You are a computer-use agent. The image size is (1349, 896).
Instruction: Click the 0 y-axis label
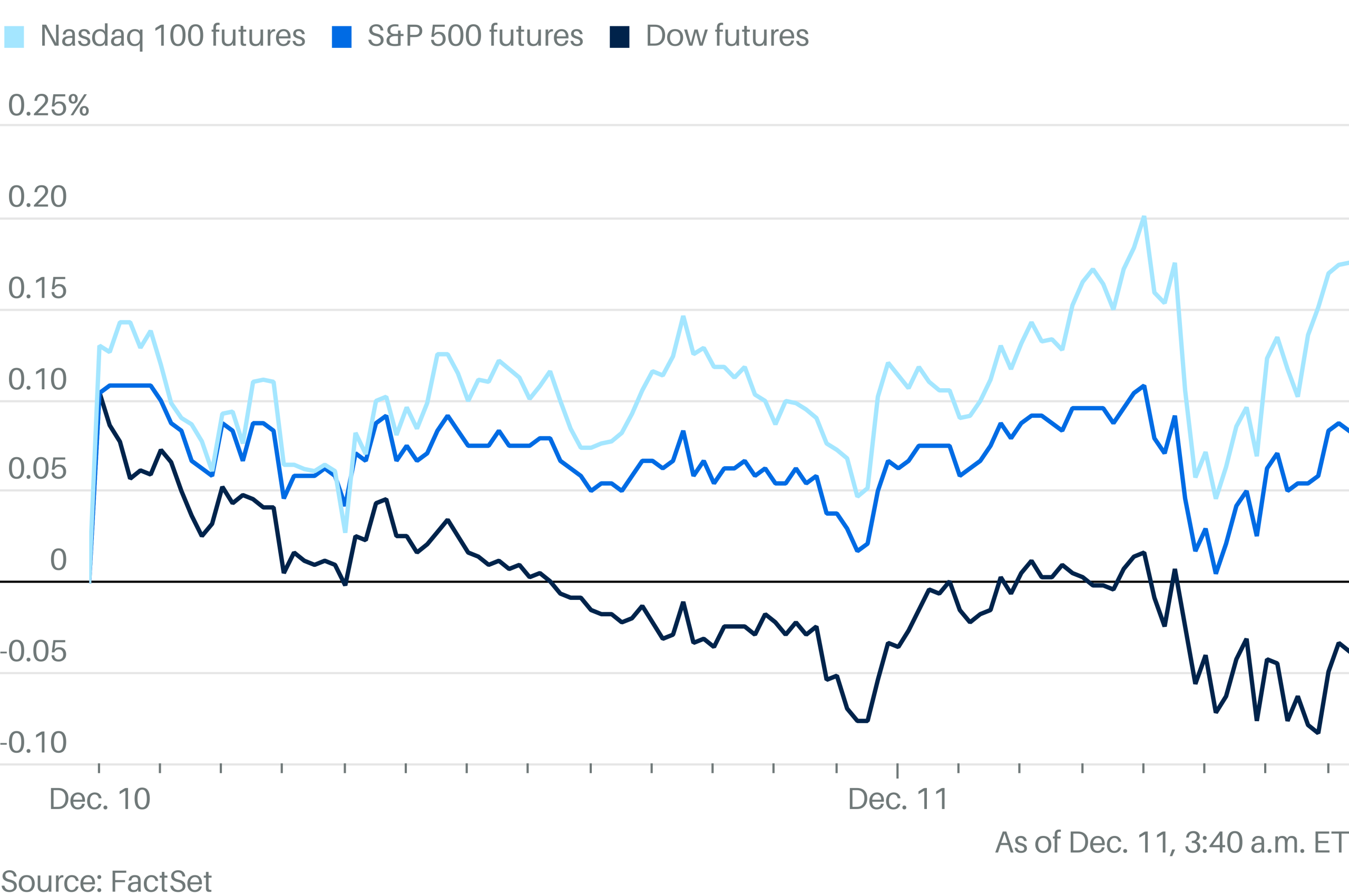[x=58, y=560]
